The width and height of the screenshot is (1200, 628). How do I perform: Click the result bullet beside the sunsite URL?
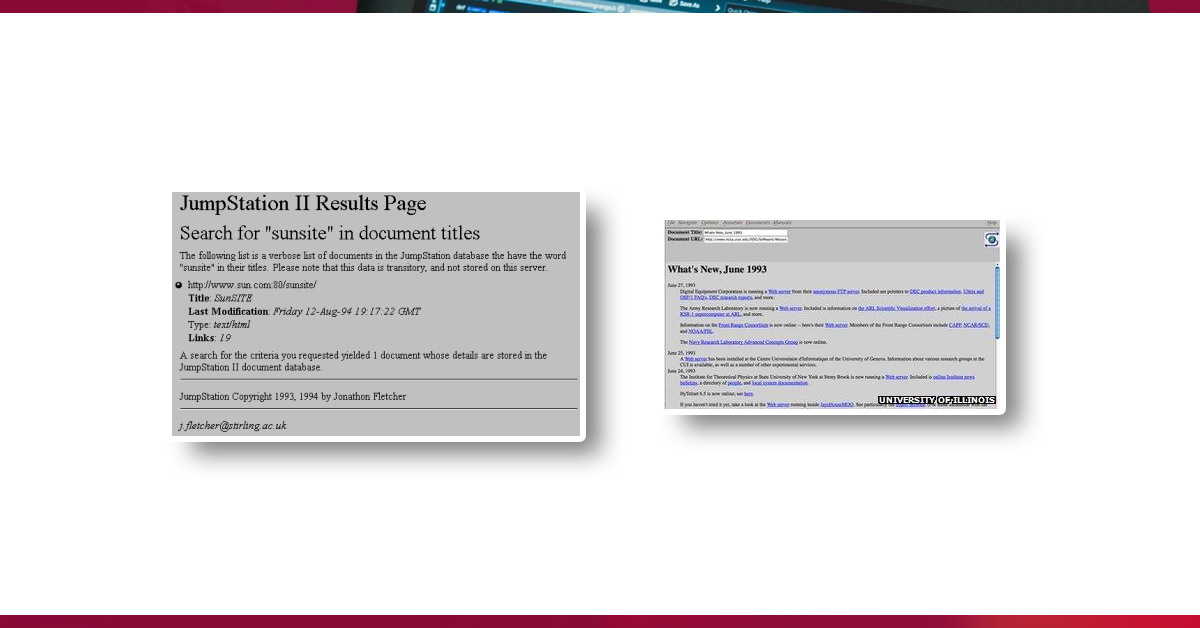pos(179,286)
